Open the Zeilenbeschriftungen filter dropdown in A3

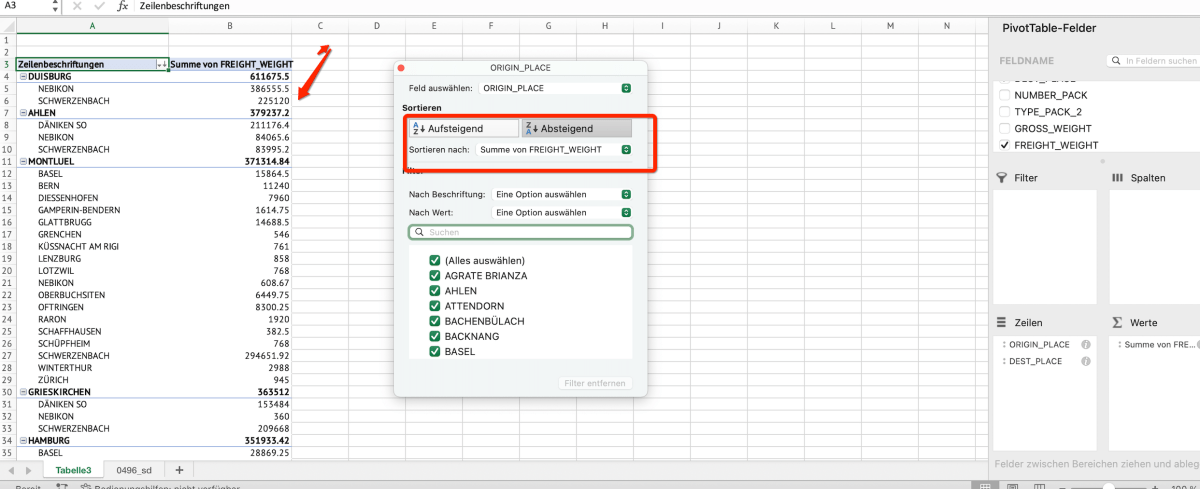pyautogui.click(x=162, y=64)
